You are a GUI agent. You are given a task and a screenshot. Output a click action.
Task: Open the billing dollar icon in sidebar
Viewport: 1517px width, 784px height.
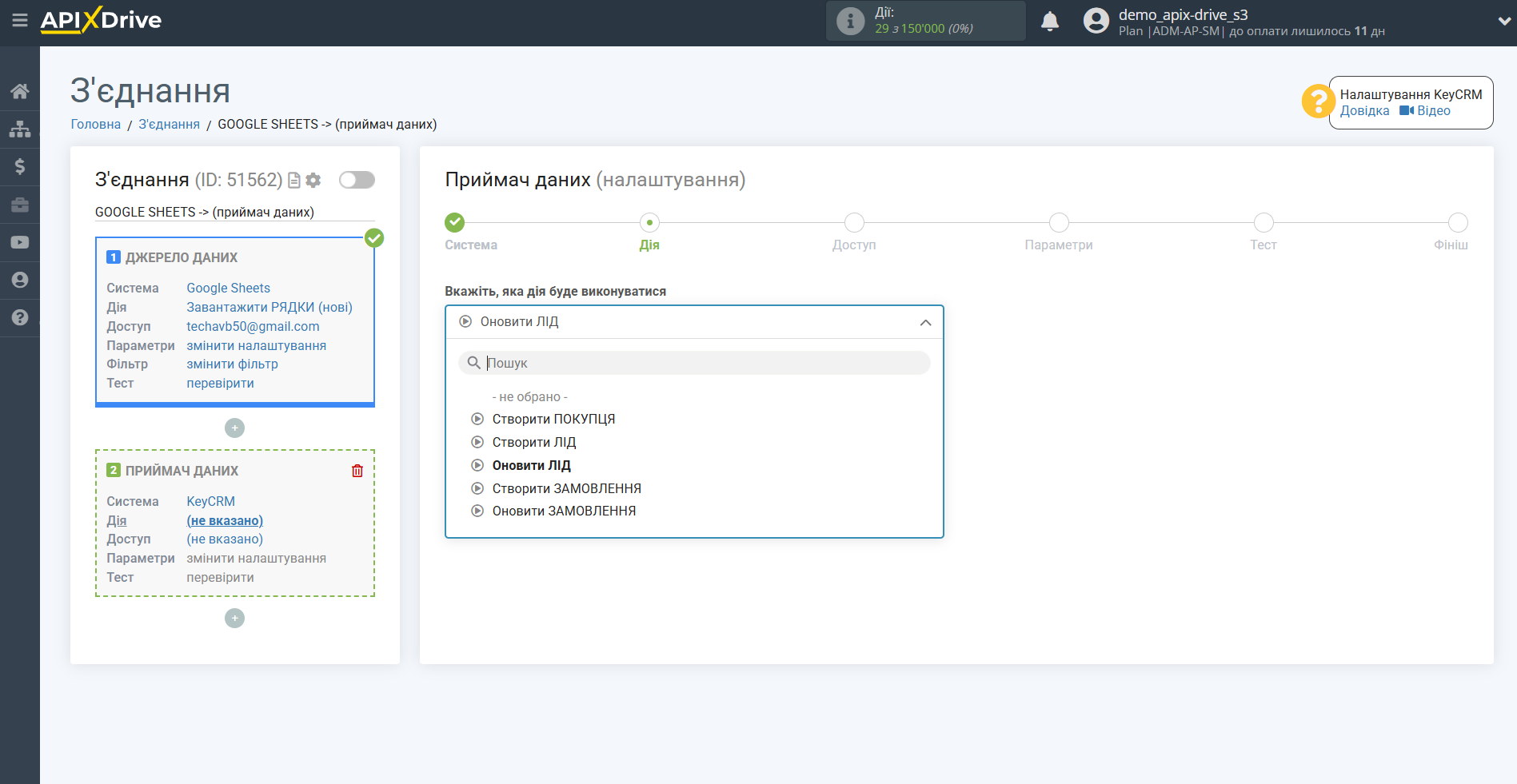tap(20, 166)
